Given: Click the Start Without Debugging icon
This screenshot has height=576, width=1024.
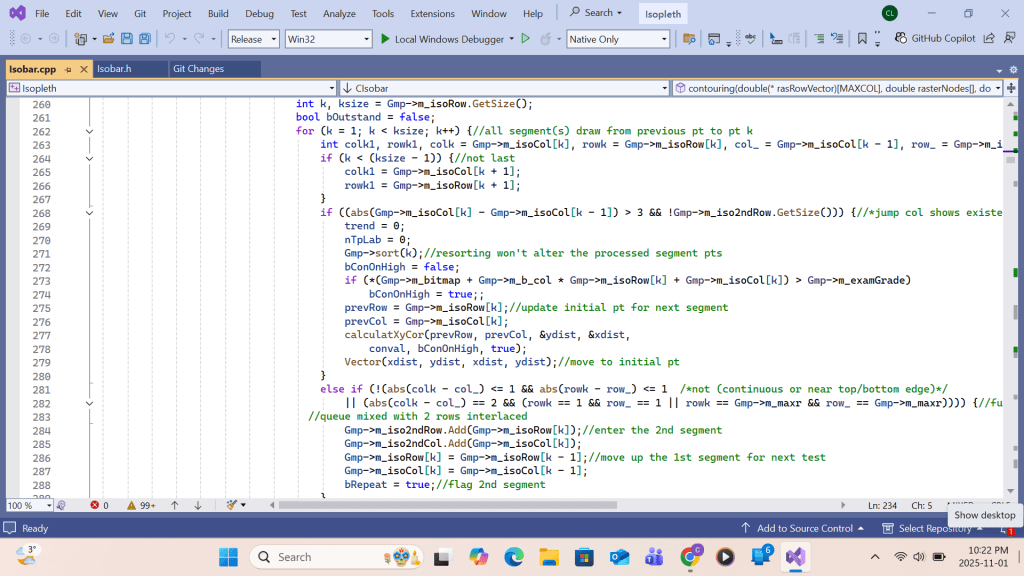Looking at the screenshot, I should [526, 39].
